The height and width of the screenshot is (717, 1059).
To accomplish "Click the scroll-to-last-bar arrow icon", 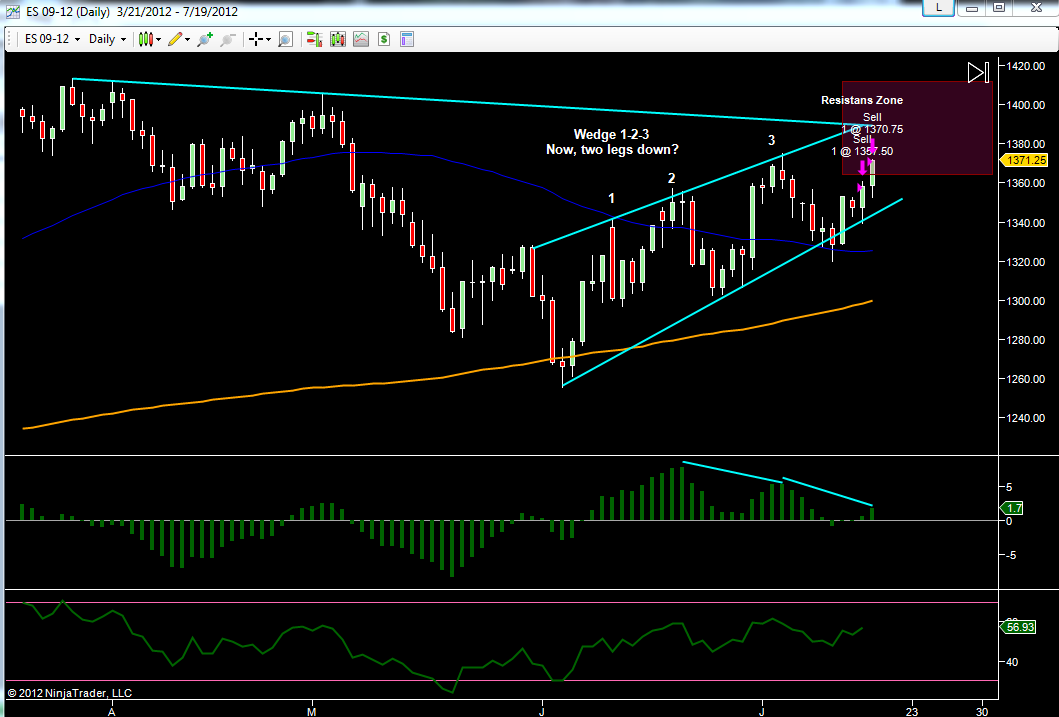I will click(x=978, y=72).
